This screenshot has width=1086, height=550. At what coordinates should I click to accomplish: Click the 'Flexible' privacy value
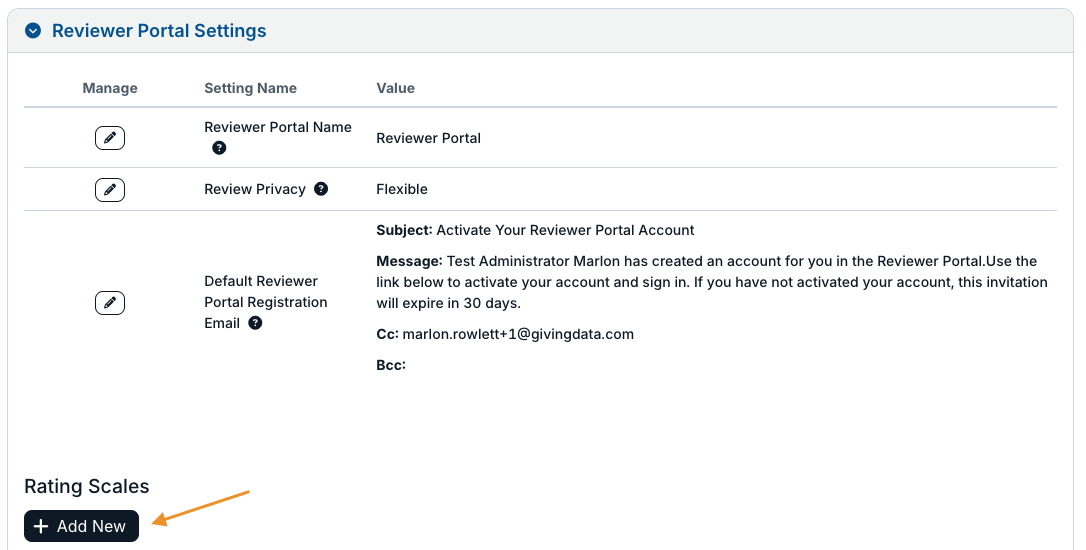click(x=402, y=189)
